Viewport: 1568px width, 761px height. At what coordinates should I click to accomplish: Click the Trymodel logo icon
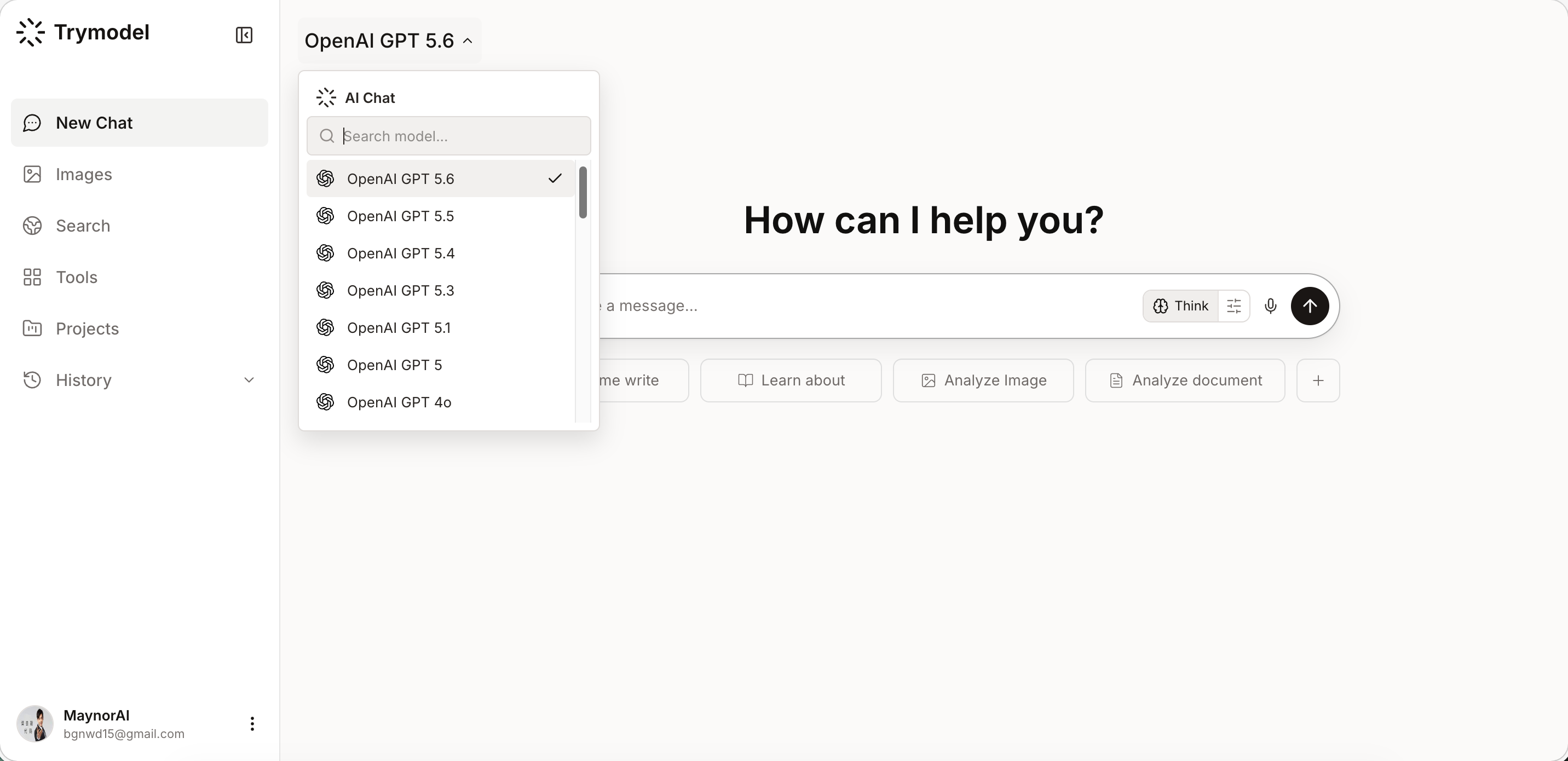(x=31, y=32)
